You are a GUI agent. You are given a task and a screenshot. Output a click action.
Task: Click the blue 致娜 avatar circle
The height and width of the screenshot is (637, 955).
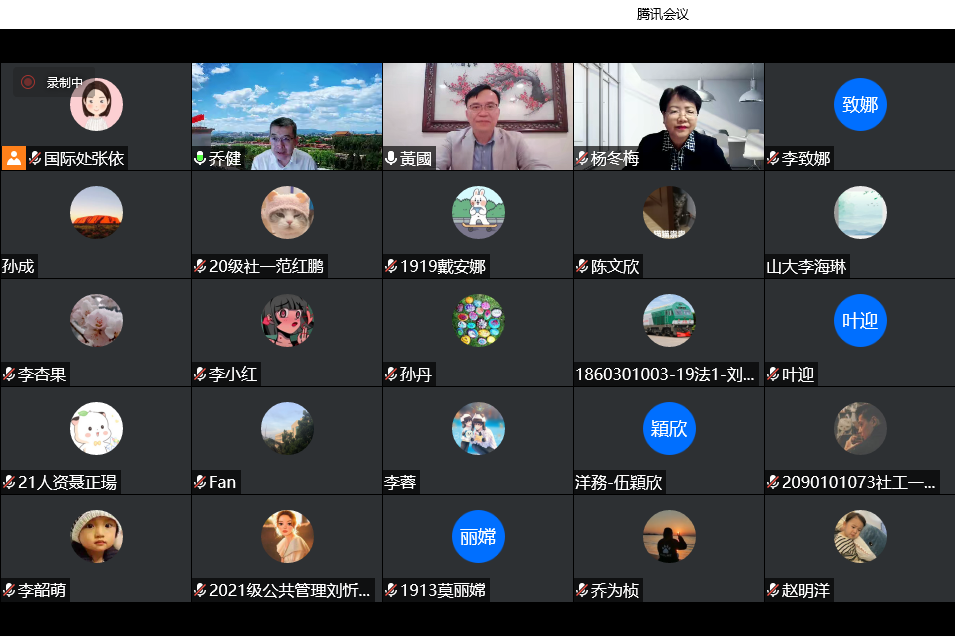point(860,105)
